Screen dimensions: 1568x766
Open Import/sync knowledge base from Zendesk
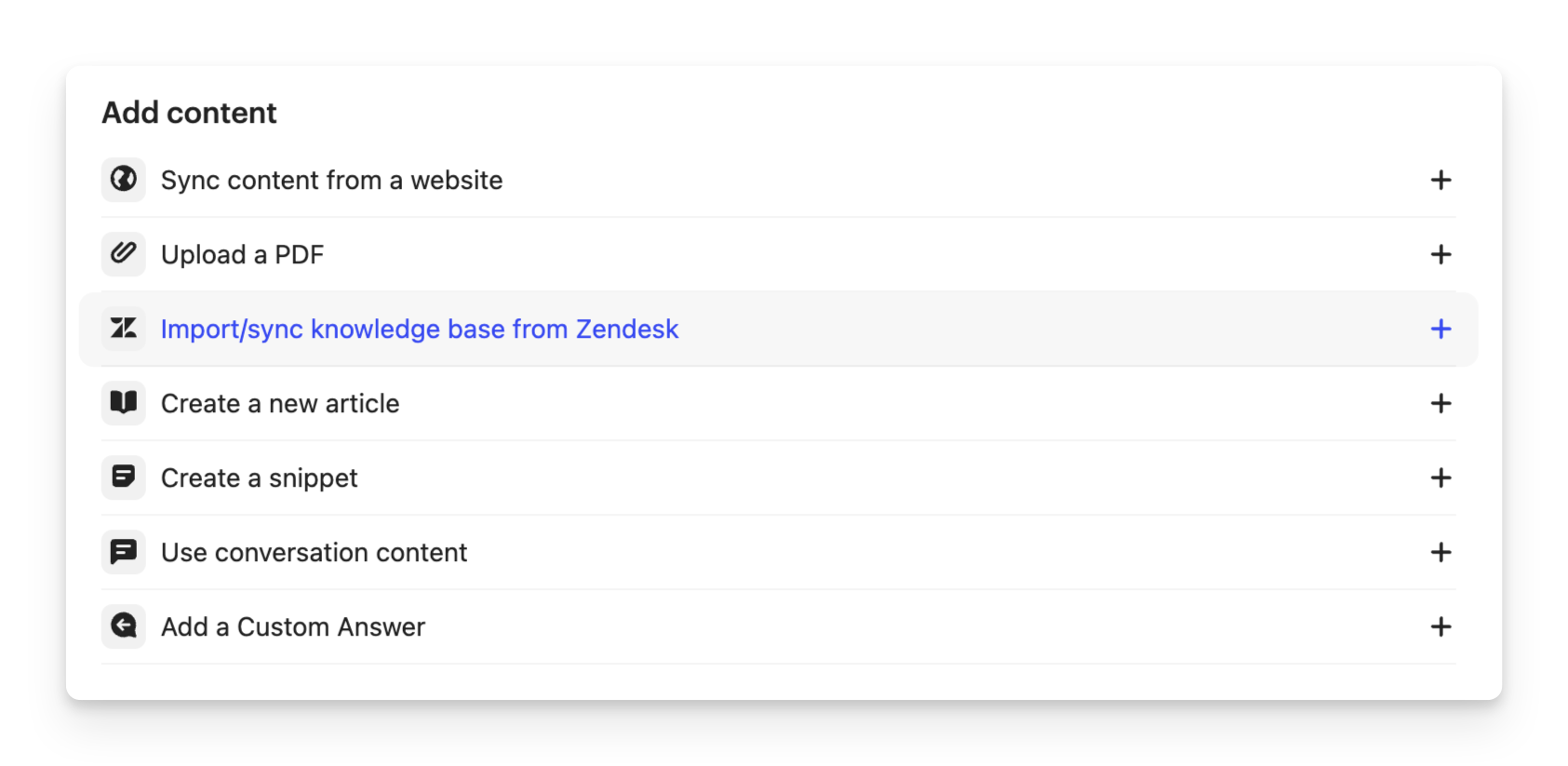[x=420, y=329]
